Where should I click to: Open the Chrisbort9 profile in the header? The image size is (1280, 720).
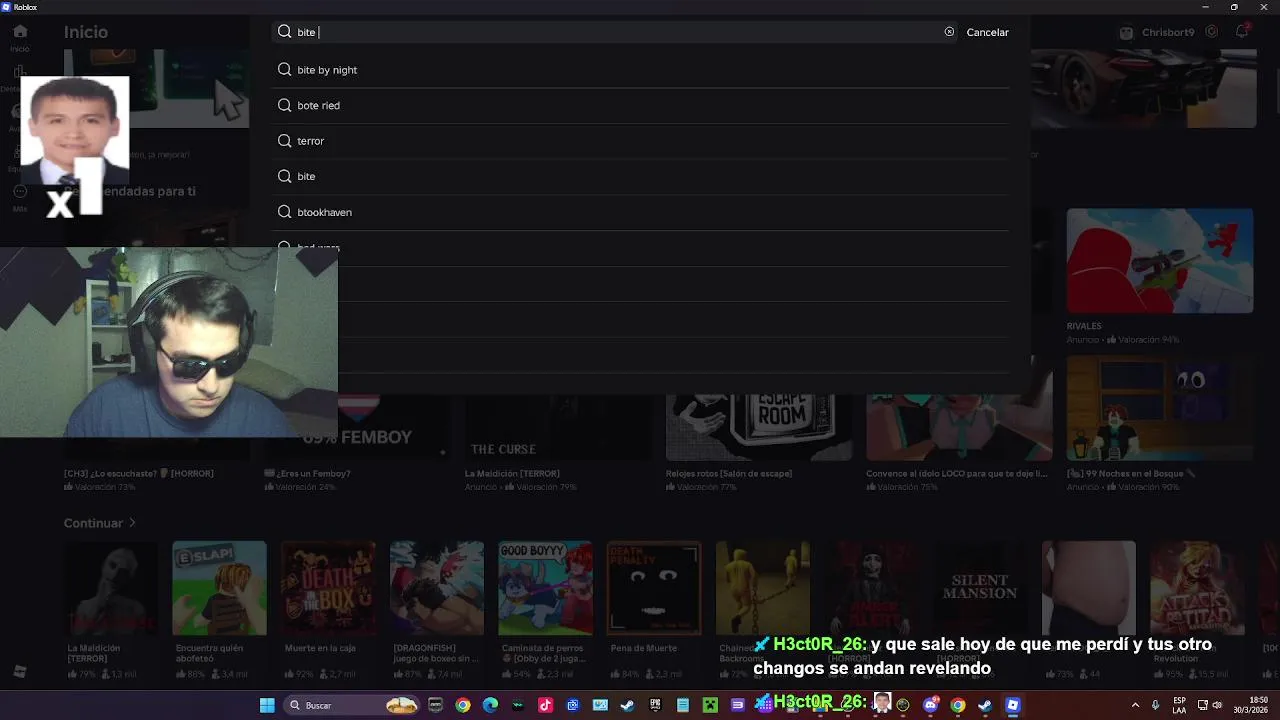point(1158,32)
